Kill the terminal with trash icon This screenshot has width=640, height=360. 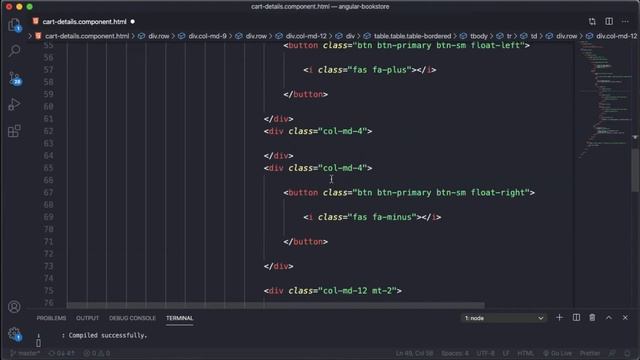pyautogui.click(x=592, y=318)
